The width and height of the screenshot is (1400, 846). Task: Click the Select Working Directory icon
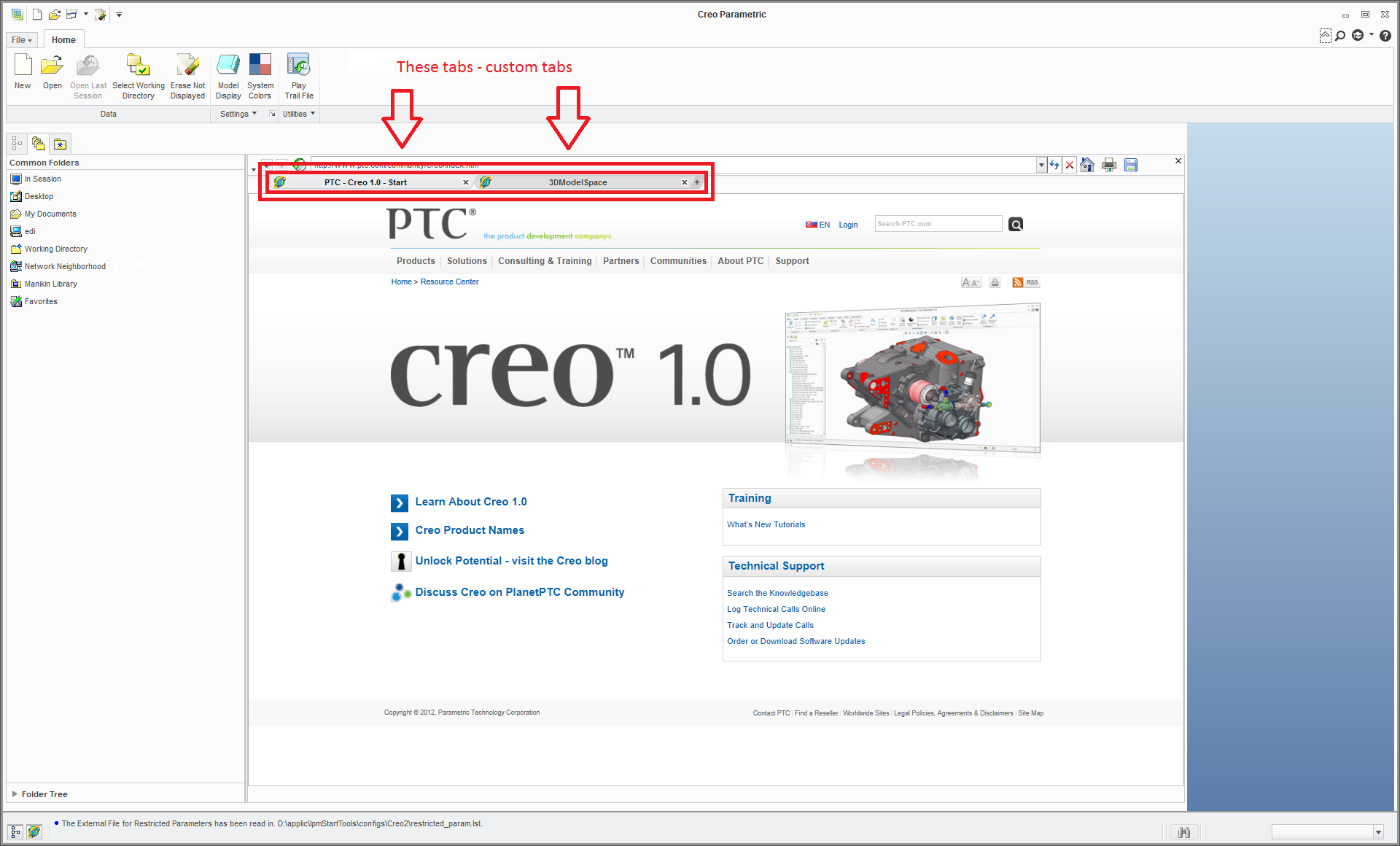pos(138,66)
